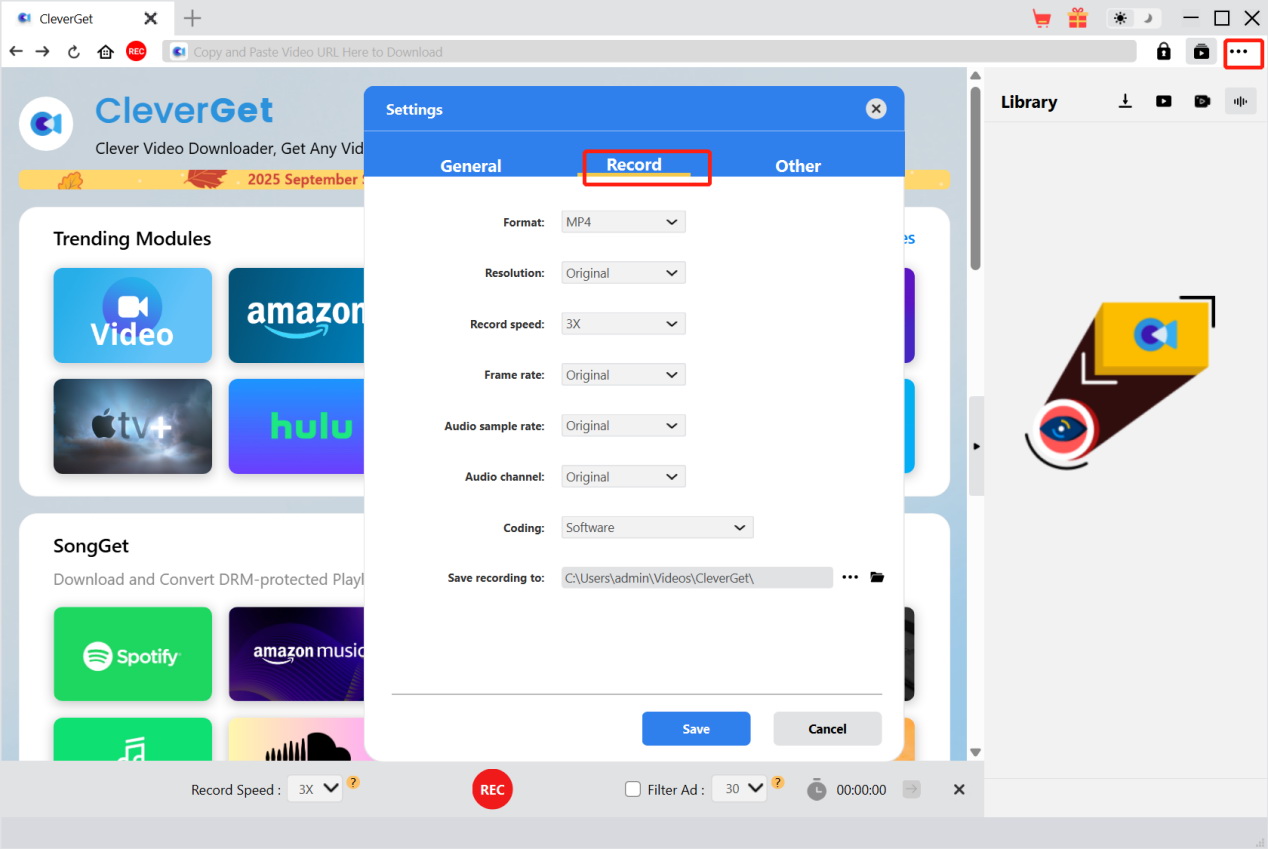This screenshot has width=1268, height=849.
Task: Open the gift box icon
Action: click(1077, 18)
